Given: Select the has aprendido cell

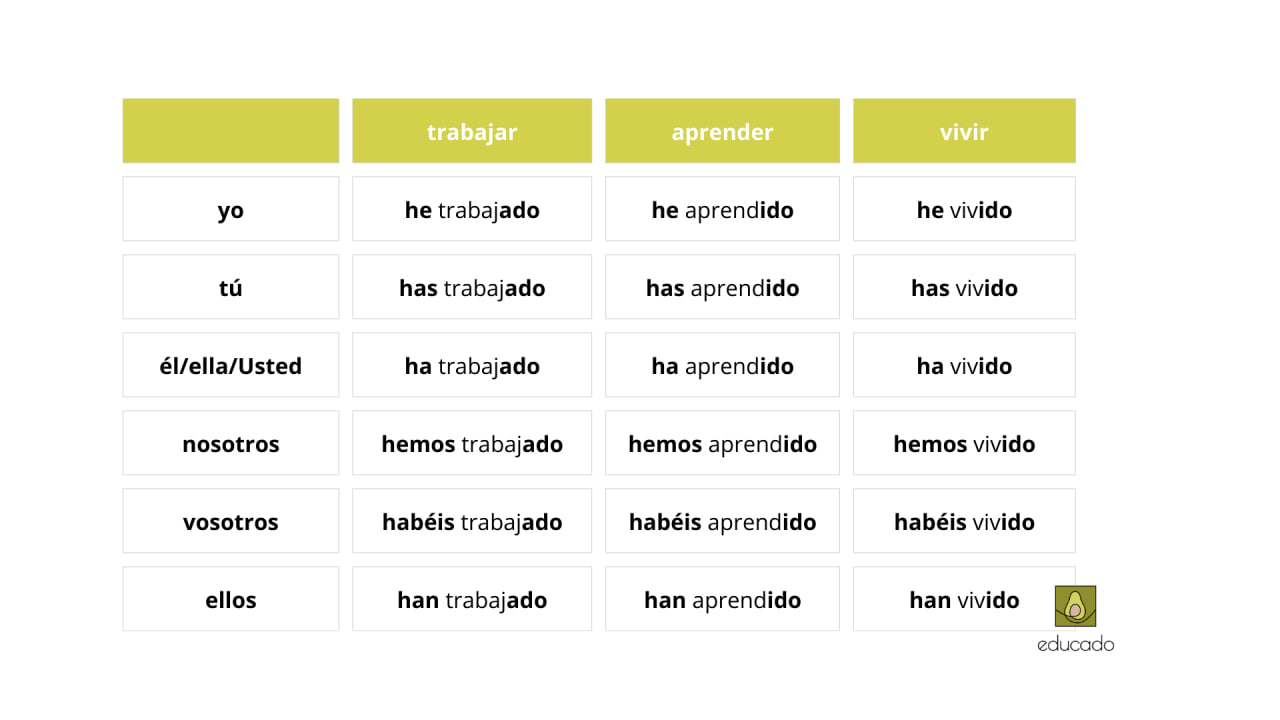Looking at the screenshot, I should coord(722,288).
